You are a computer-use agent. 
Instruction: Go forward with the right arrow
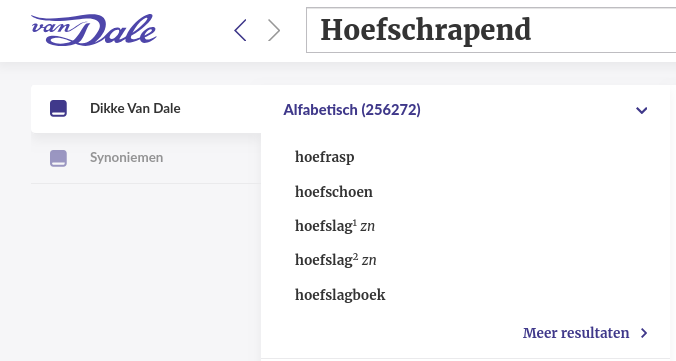coord(274,30)
